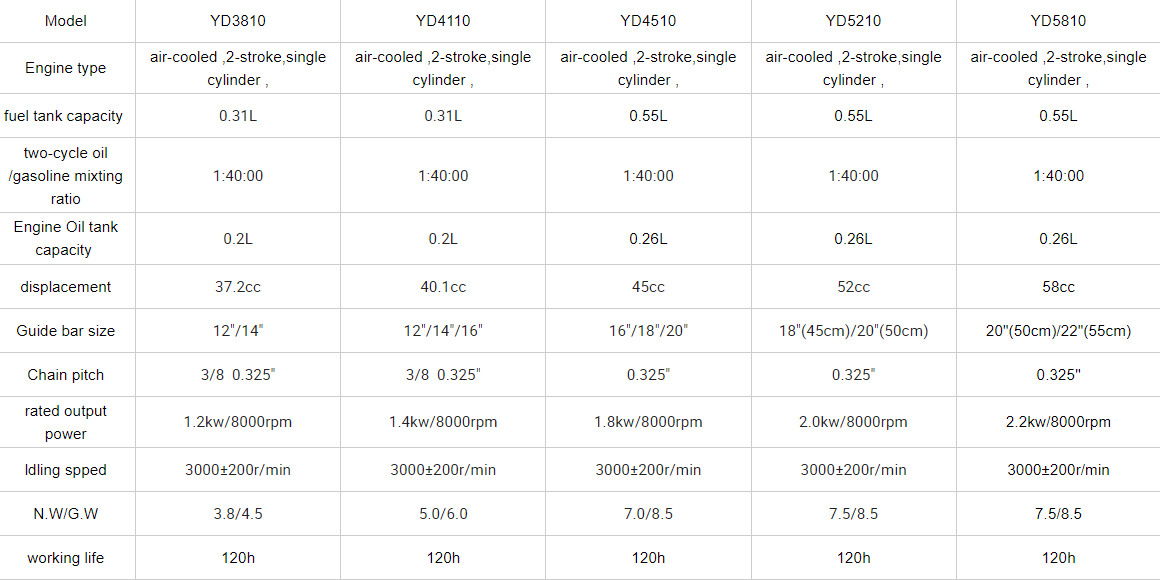This screenshot has height=580, width=1160.
Task: Click the displacement row label
Action: 66,287
